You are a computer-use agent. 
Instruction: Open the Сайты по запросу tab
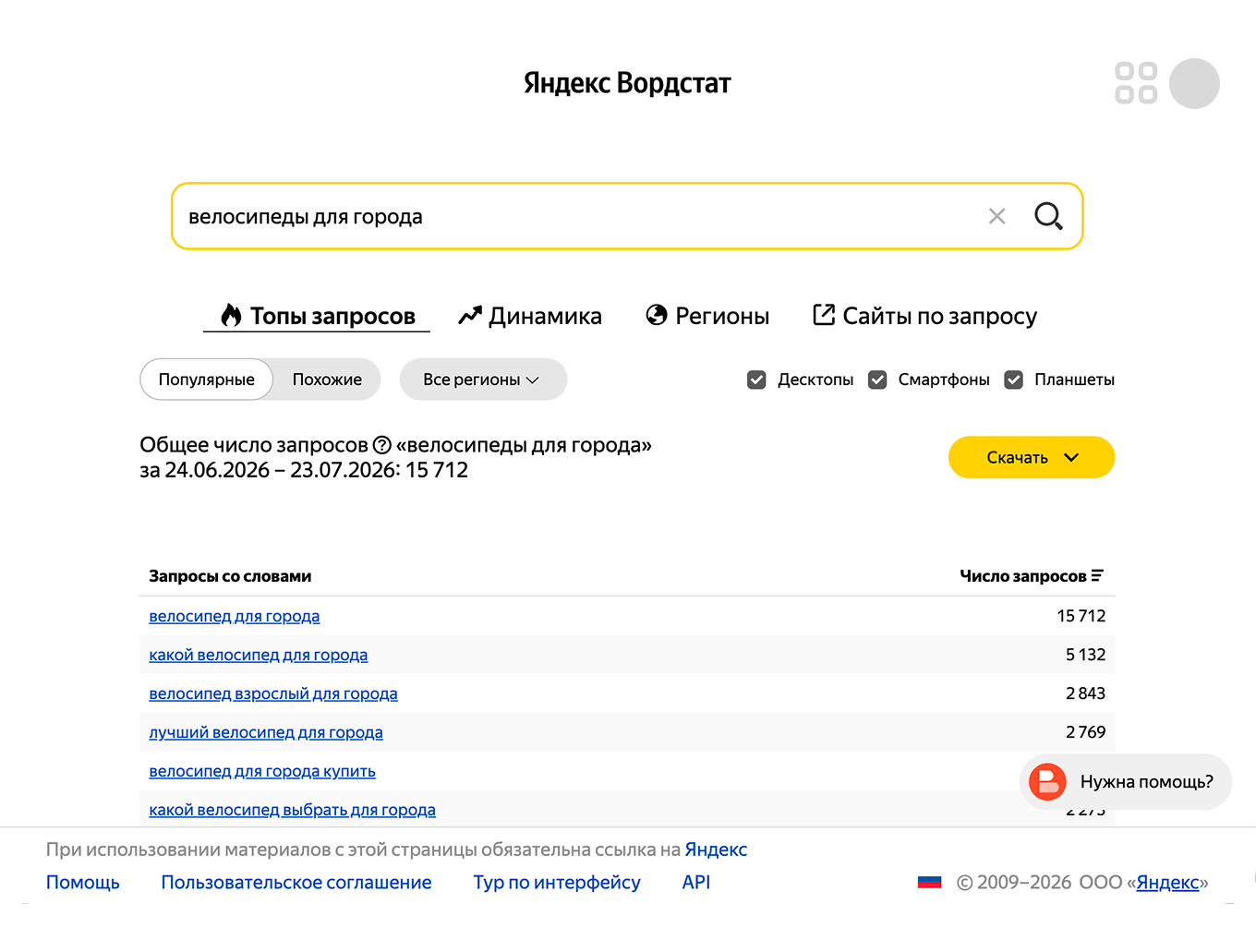click(924, 316)
